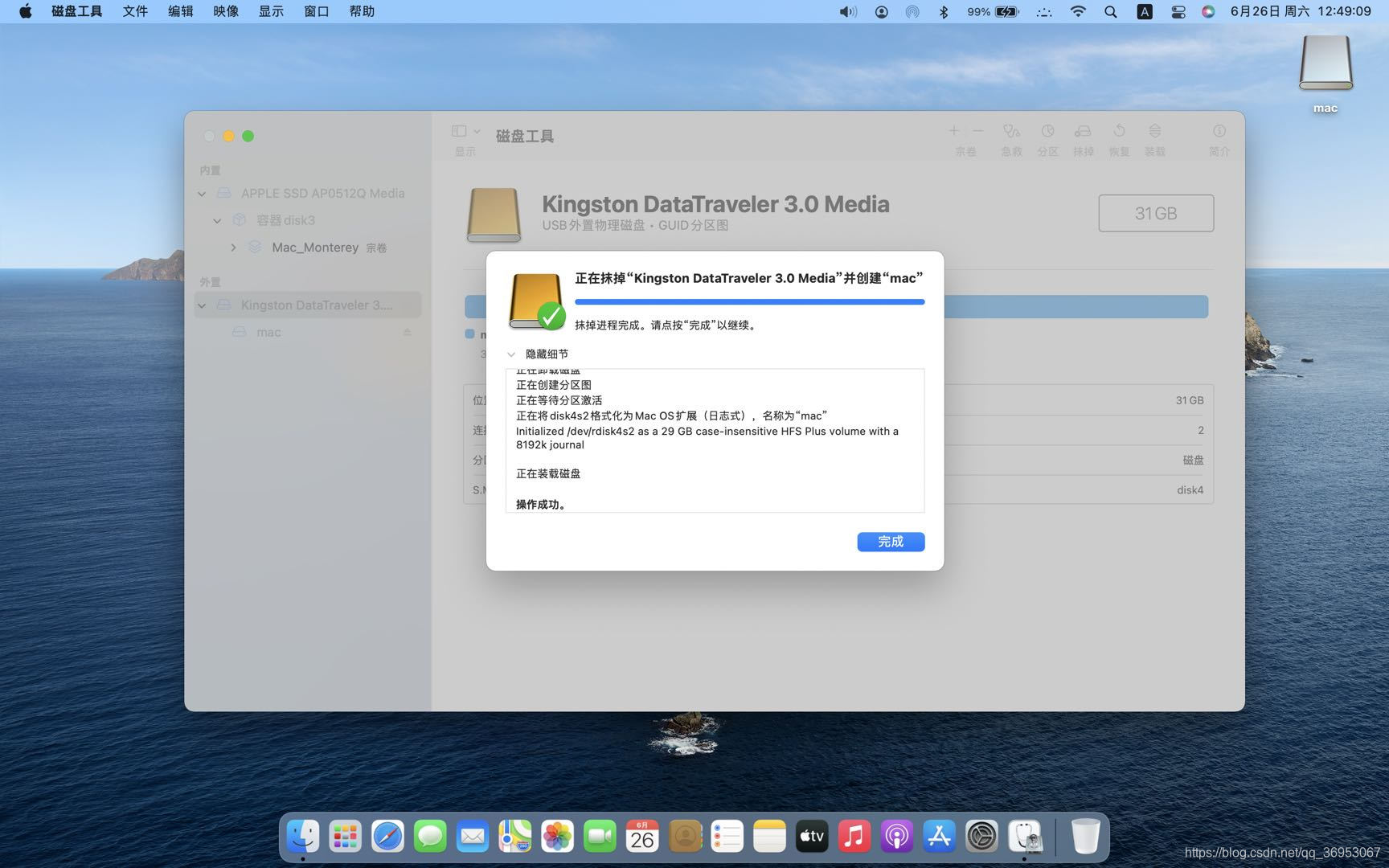Open Control Center icon in the menu bar
This screenshot has width=1389, height=868.
pos(1178,11)
